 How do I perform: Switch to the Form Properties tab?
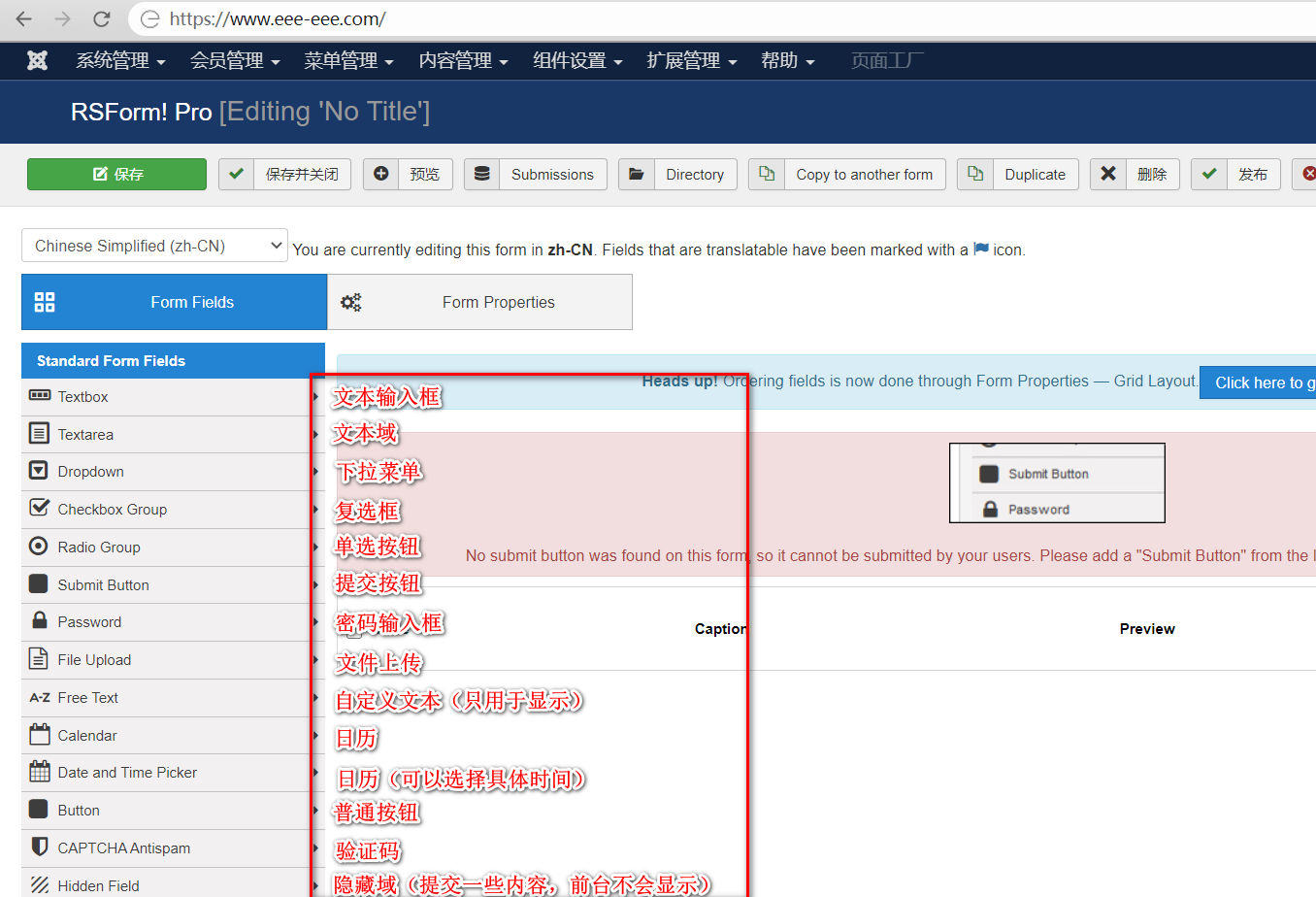point(479,302)
